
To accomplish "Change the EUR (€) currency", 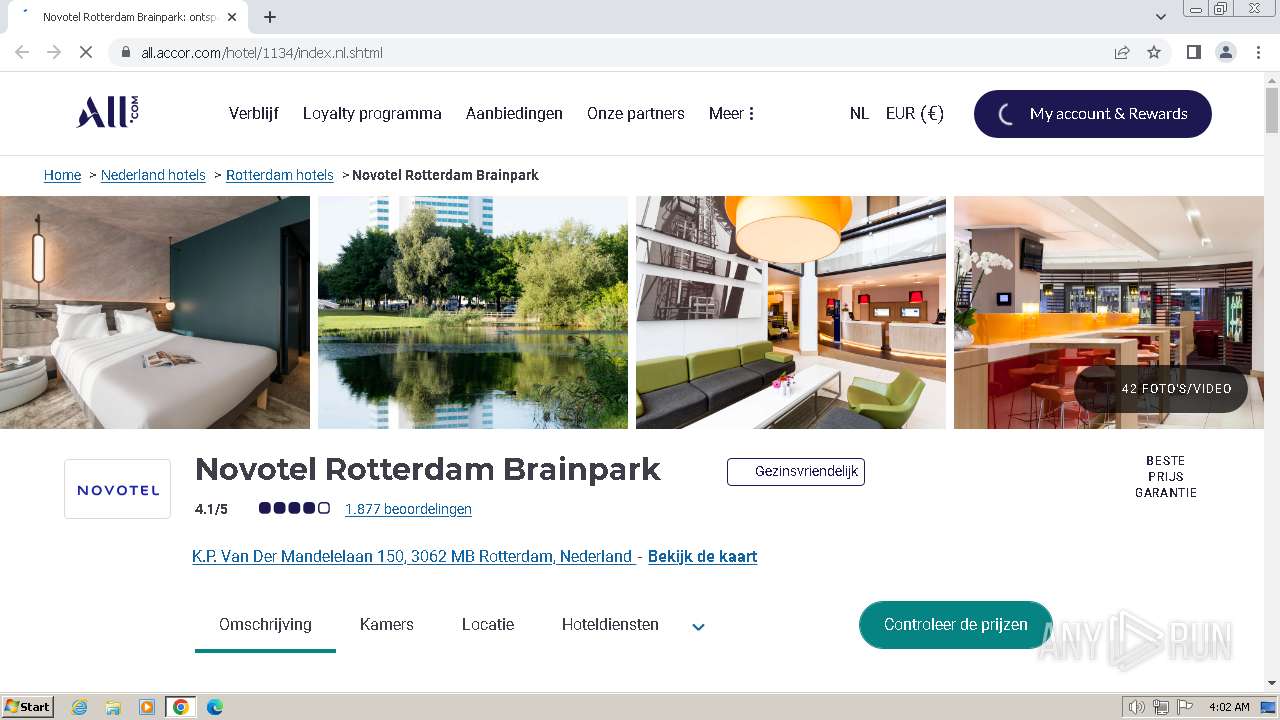I will point(914,113).
